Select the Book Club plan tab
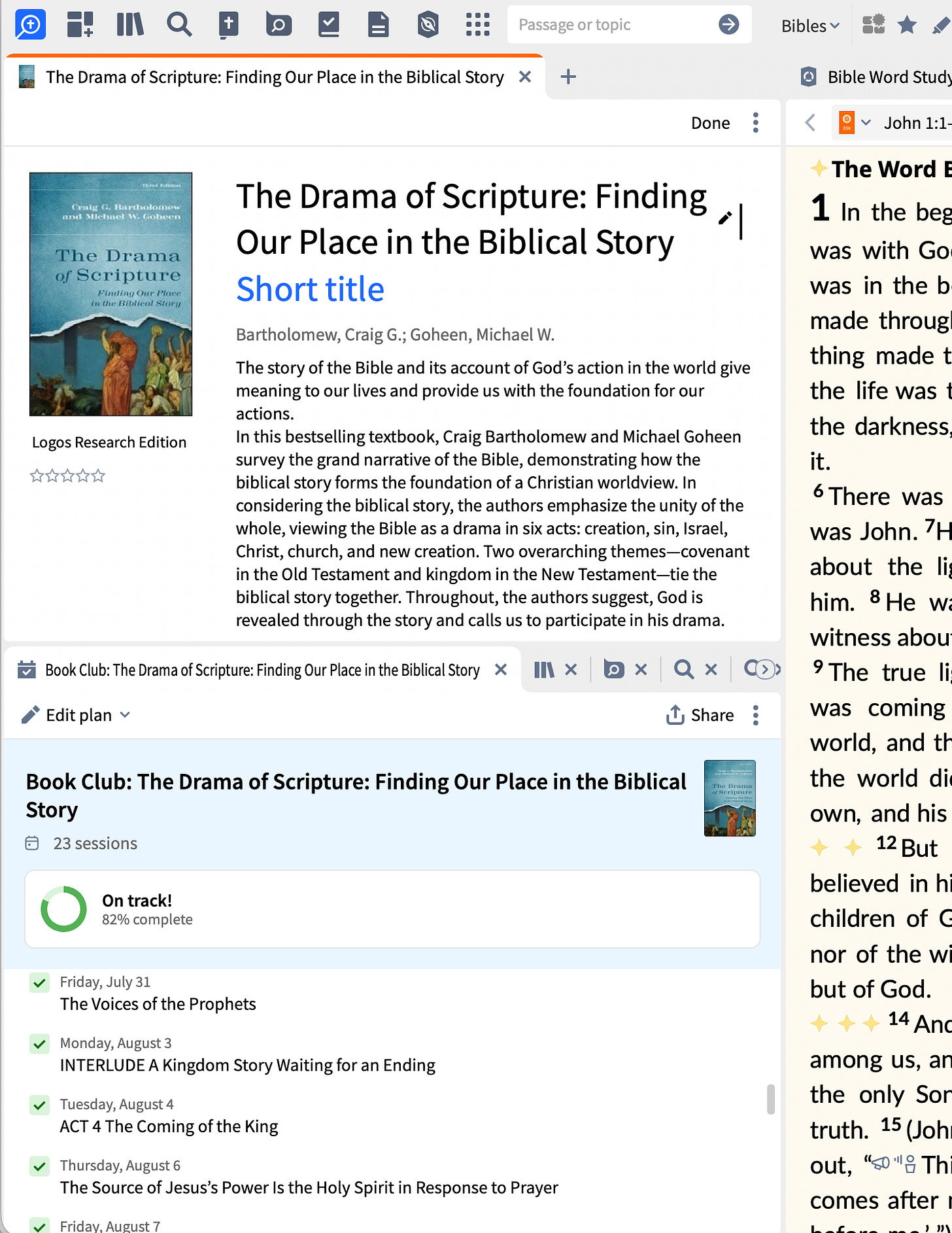This screenshot has height=1233, width=952. coord(262,670)
